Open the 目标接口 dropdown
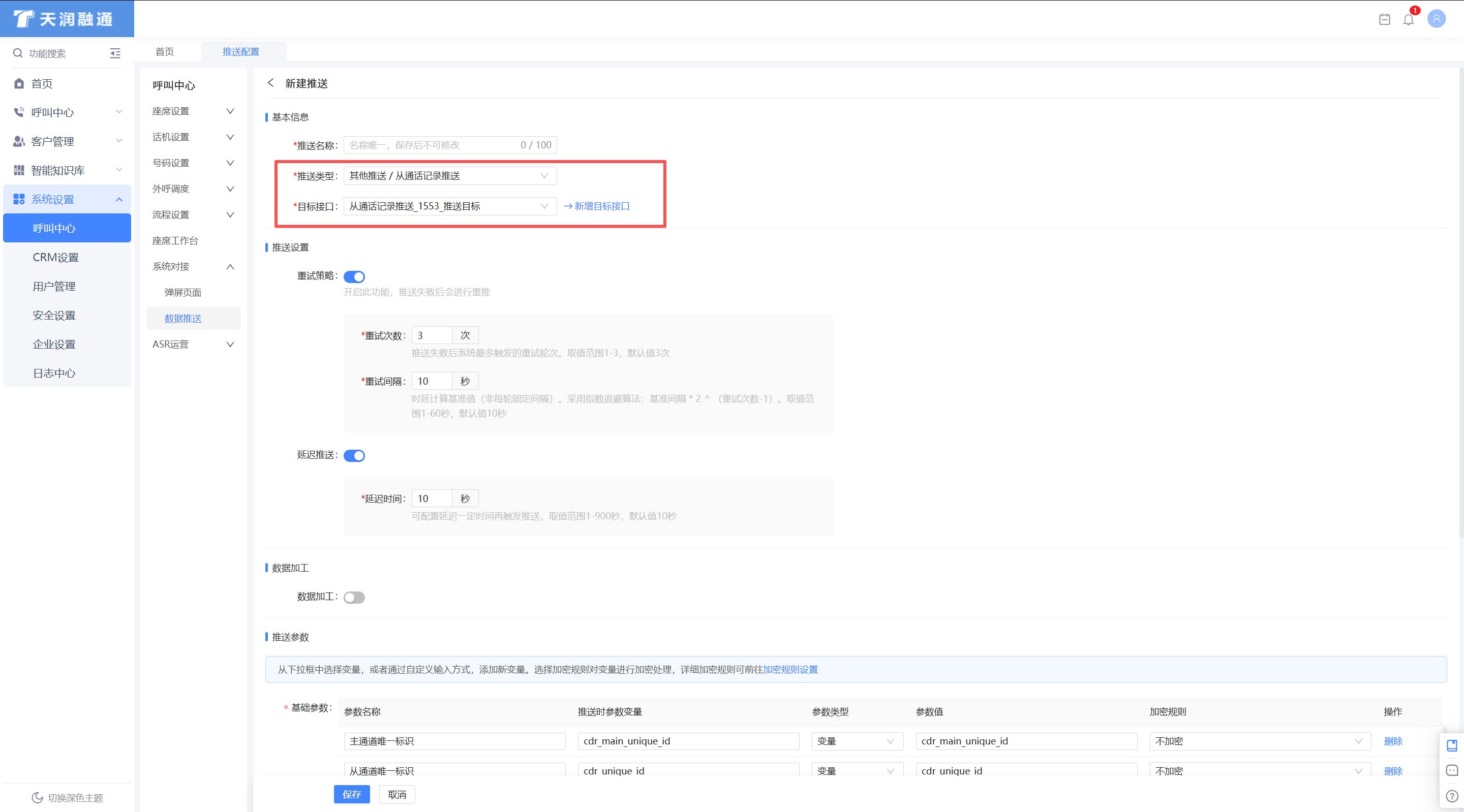 pos(450,206)
